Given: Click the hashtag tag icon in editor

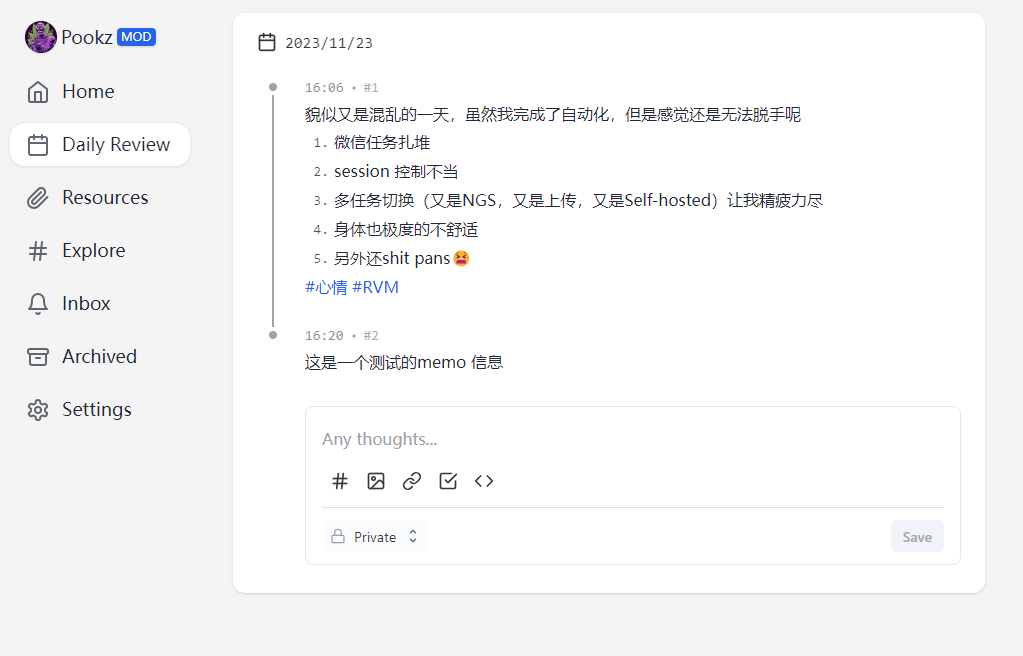Looking at the screenshot, I should pyautogui.click(x=340, y=481).
